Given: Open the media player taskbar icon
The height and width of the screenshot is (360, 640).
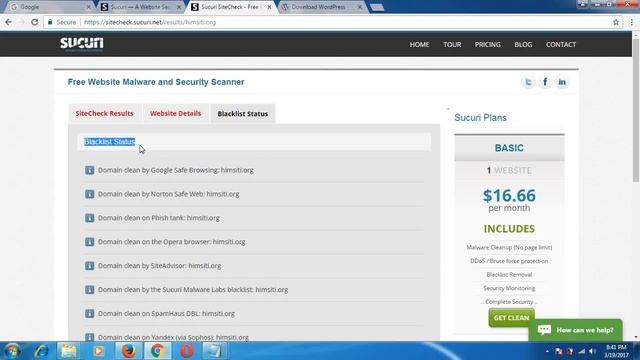Looking at the screenshot, I should pos(98,351).
